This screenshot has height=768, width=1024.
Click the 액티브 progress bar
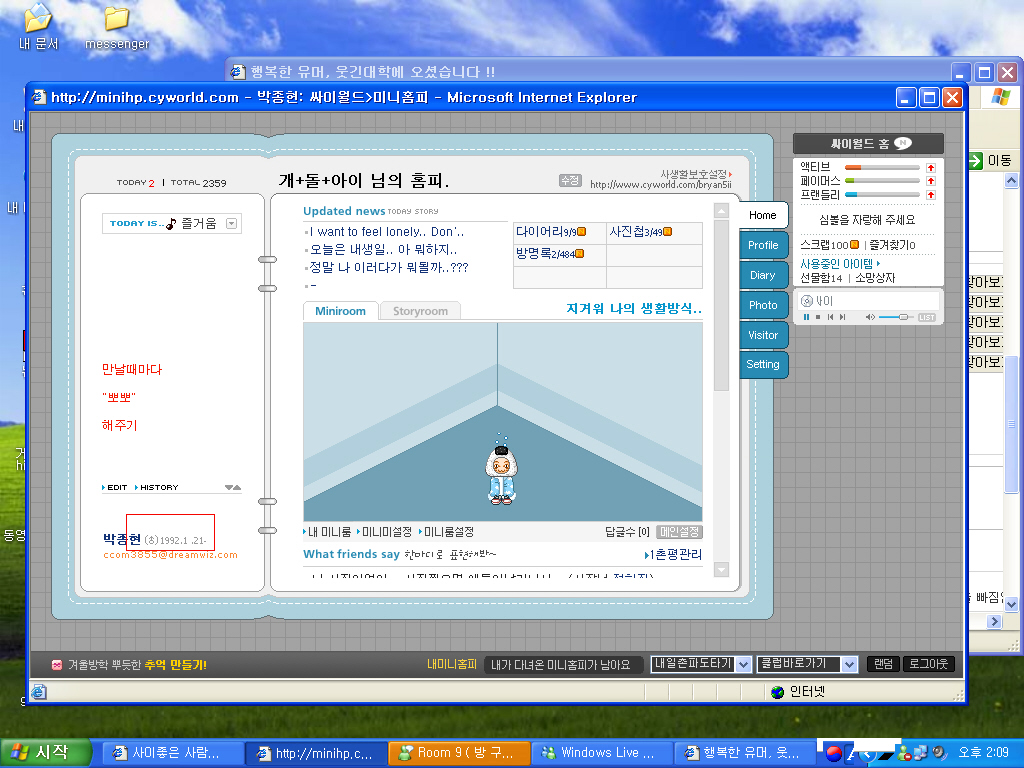pyautogui.click(x=882, y=168)
